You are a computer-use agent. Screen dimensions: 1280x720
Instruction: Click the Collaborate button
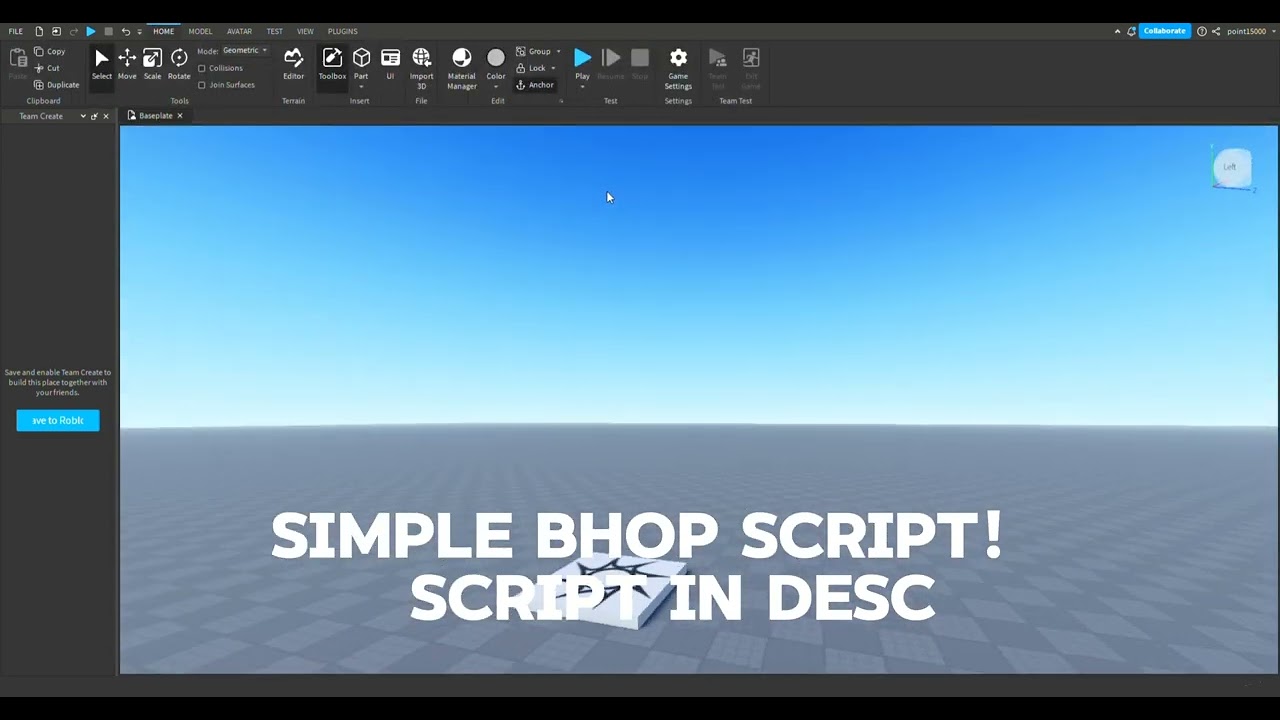pyautogui.click(x=1164, y=31)
